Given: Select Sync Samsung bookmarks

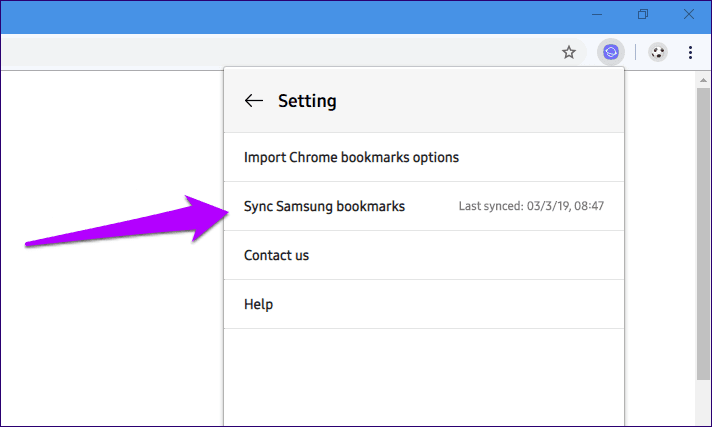Looking at the screenshot, I should coord(424,206).
